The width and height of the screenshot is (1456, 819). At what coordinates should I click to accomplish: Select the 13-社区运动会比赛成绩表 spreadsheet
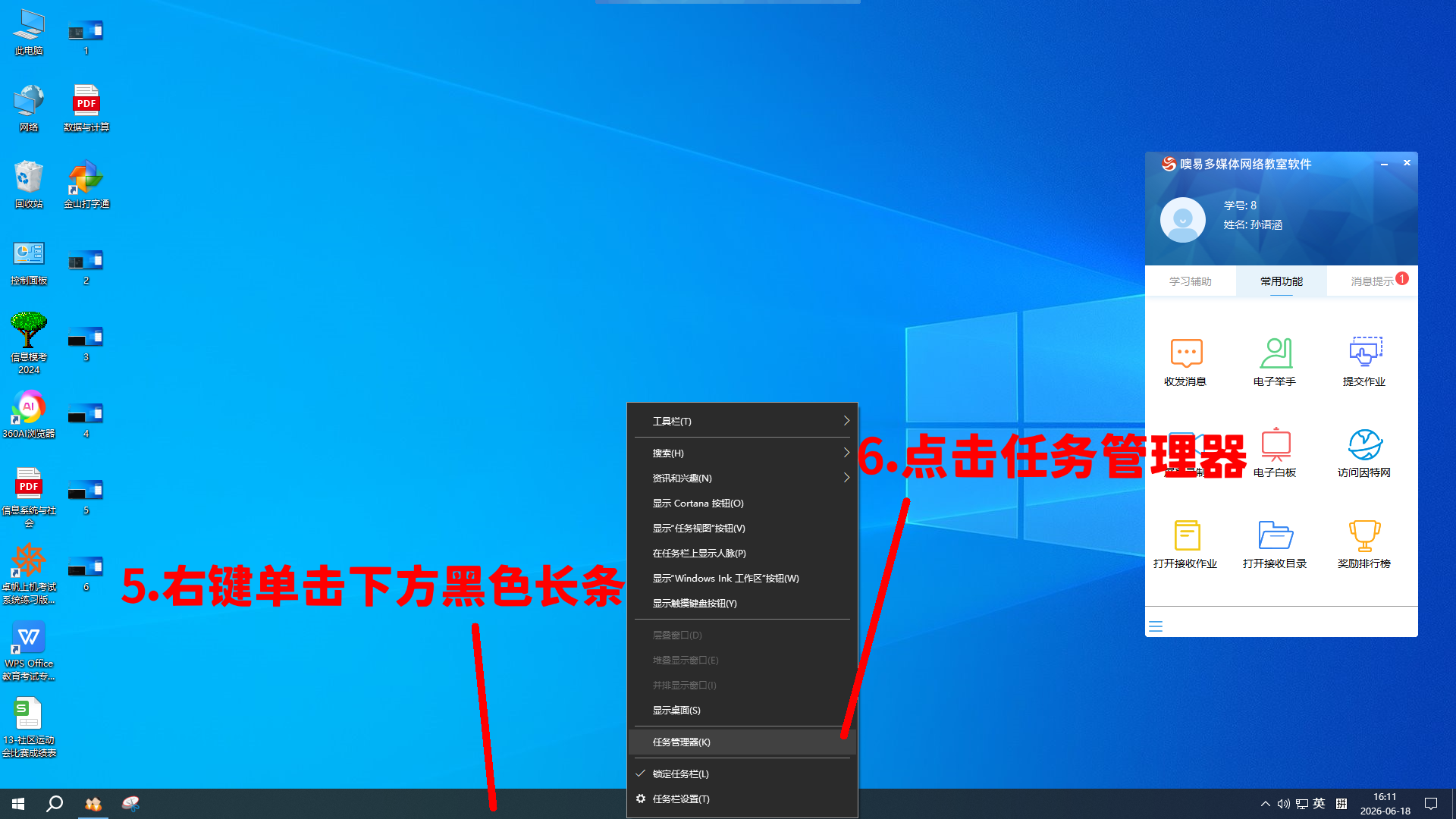(29, 726)
